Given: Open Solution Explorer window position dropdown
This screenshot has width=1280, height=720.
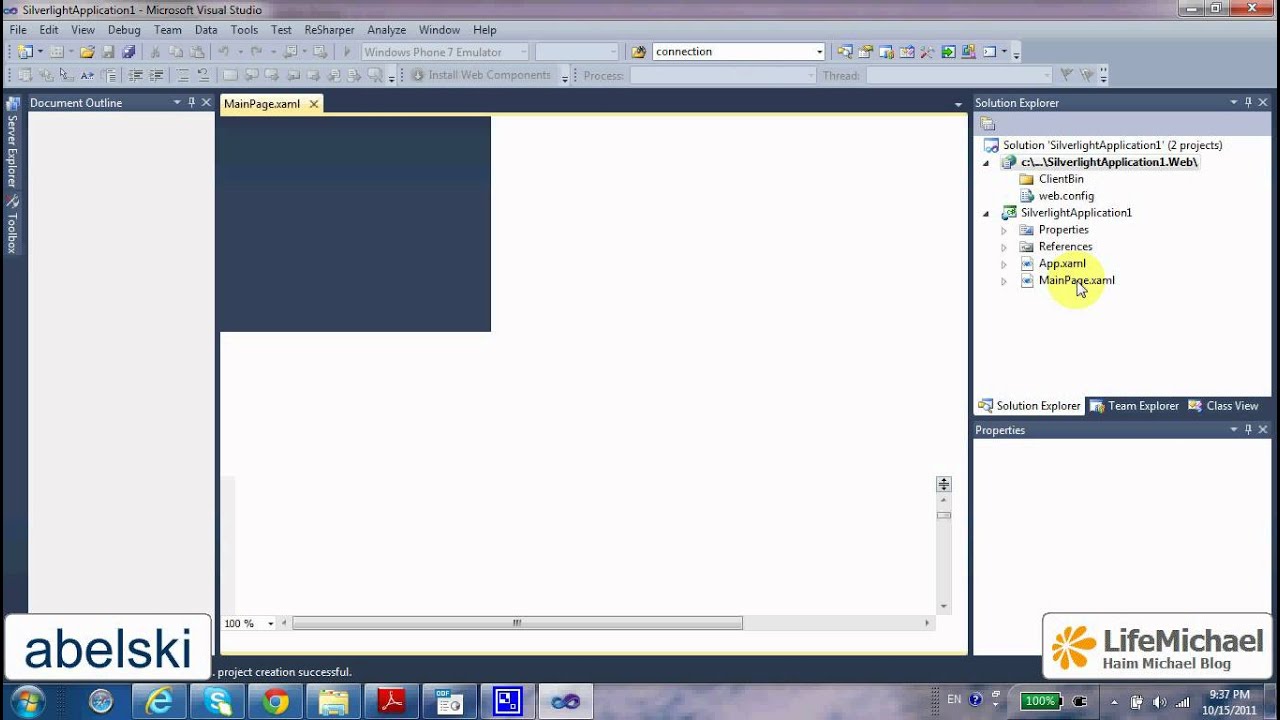Looking at the screenshot, I should (x=1234, y=102).
